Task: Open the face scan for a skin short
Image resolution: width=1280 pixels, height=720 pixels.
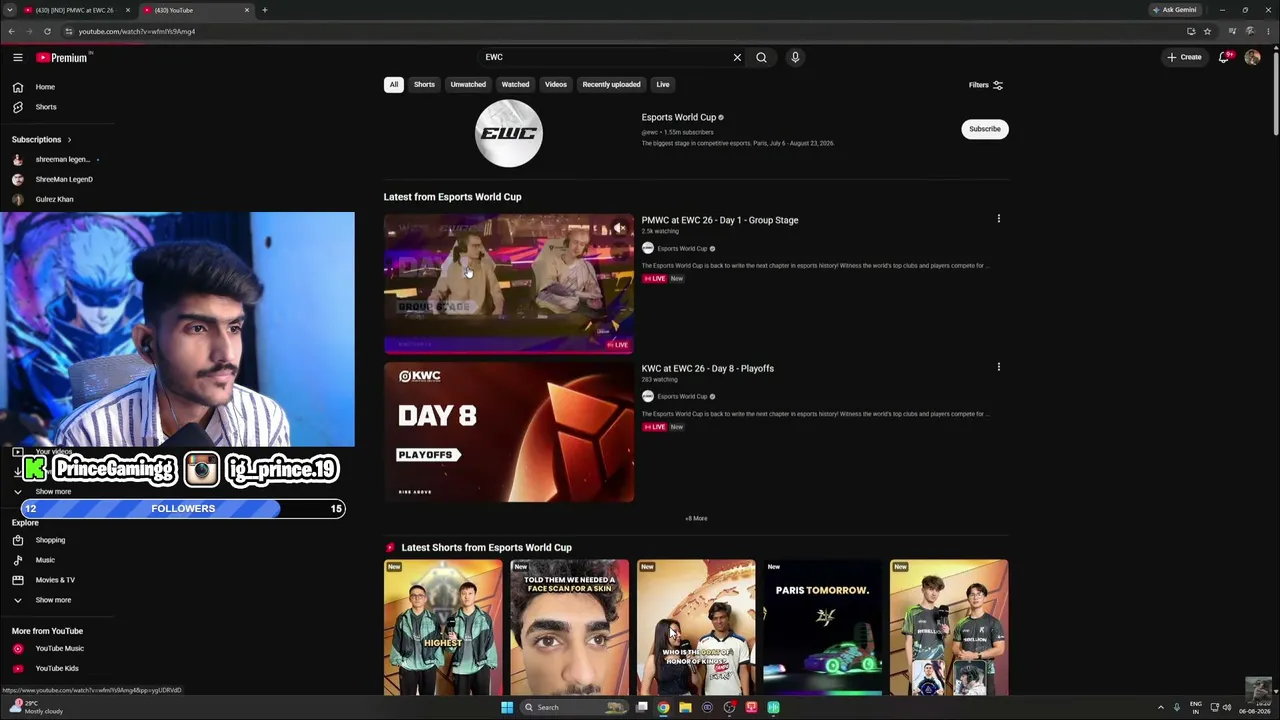Action: (570, 627)
